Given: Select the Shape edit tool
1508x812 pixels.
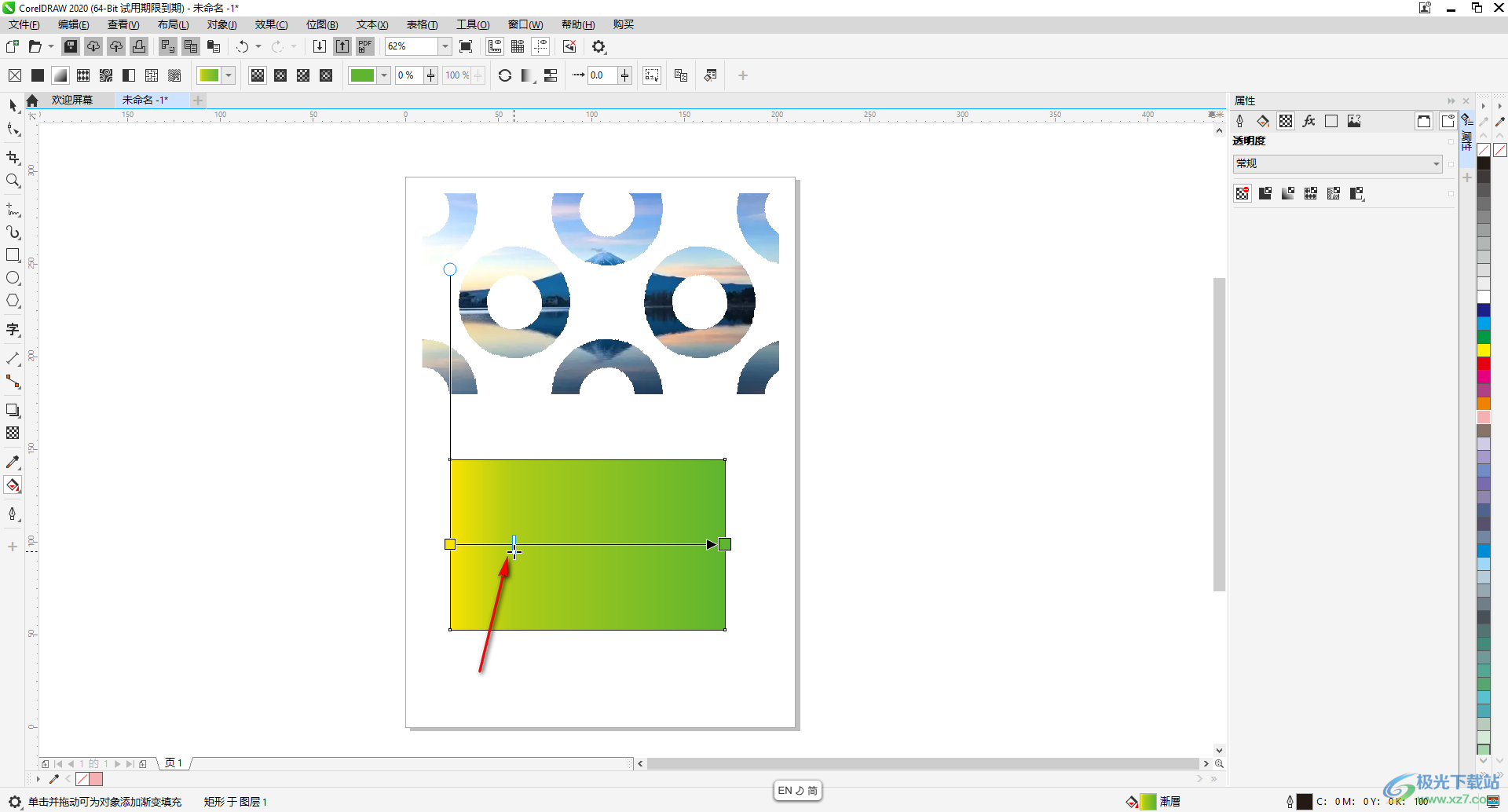Looking at the screenshot, I should (13, 129).
